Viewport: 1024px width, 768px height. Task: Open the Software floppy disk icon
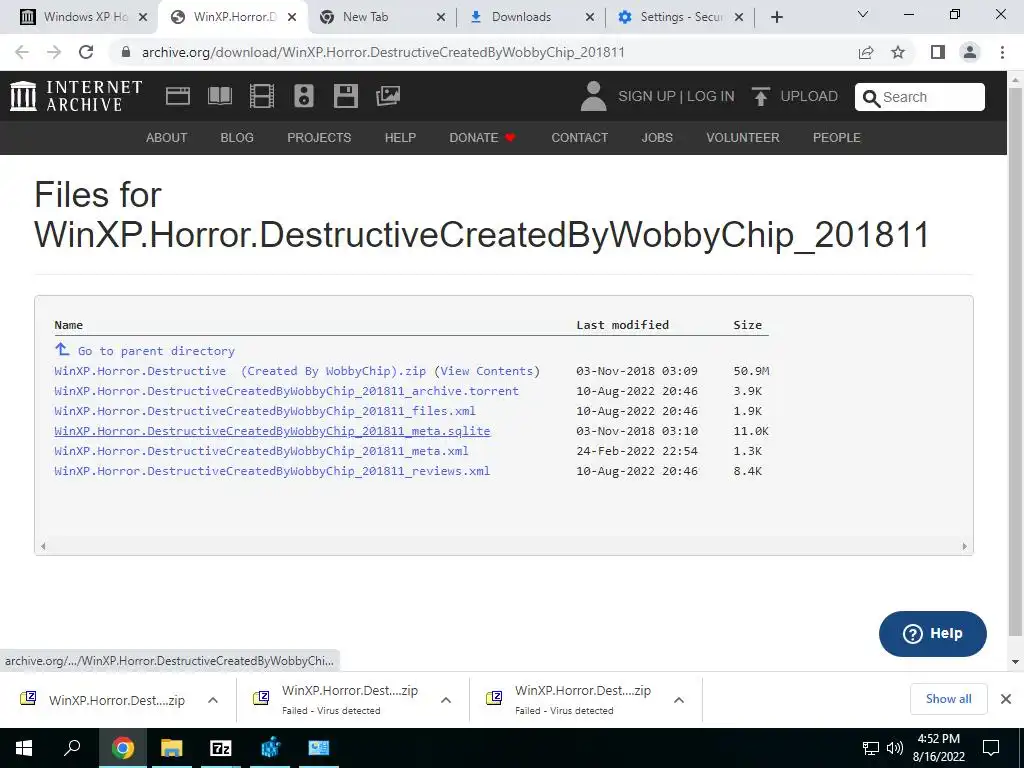pyautogui.click(x=345, y=96)
